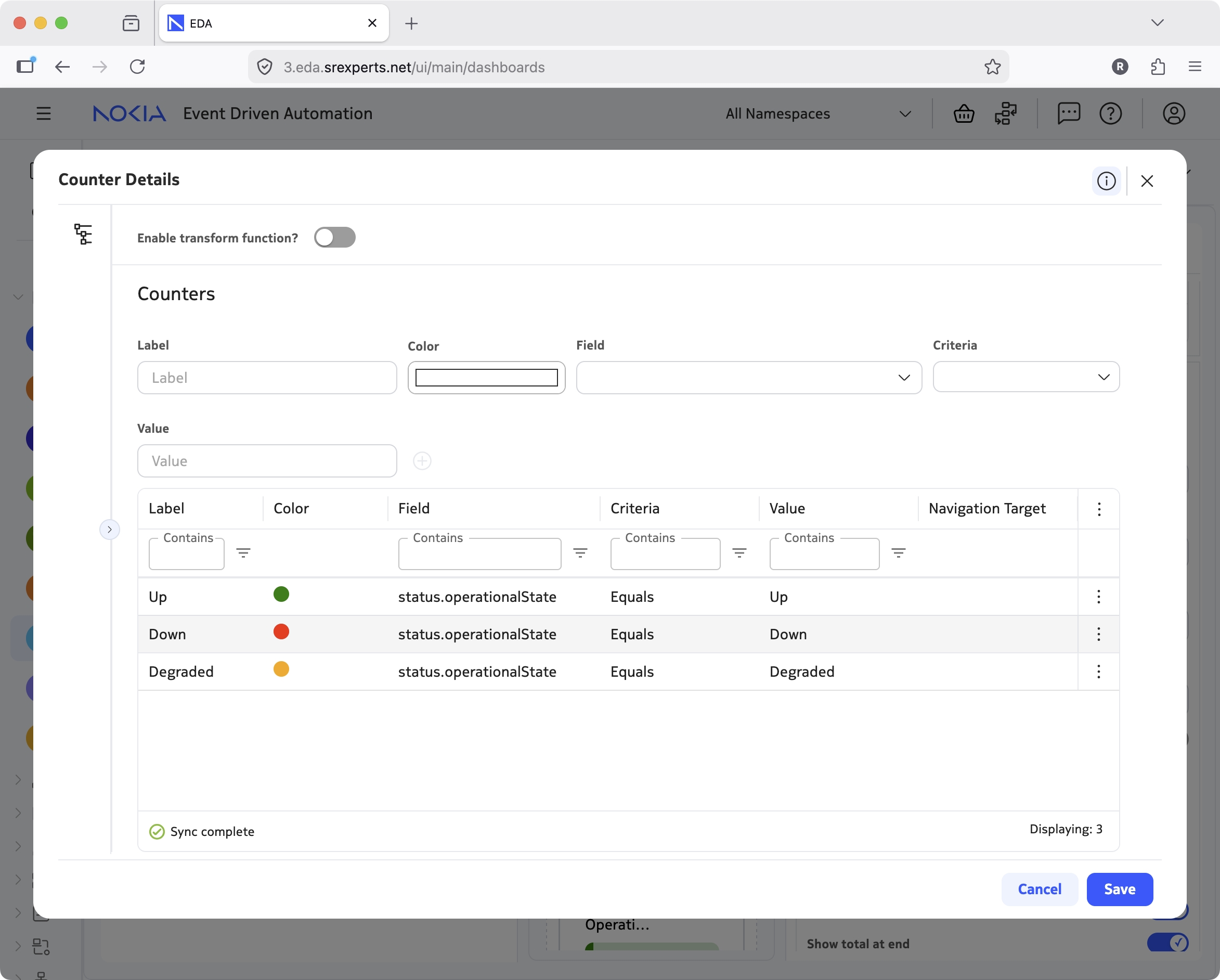Show info for Counter Details
Image resolution: width=1220 pixels, height=980 pixels.
point(1106,181)
